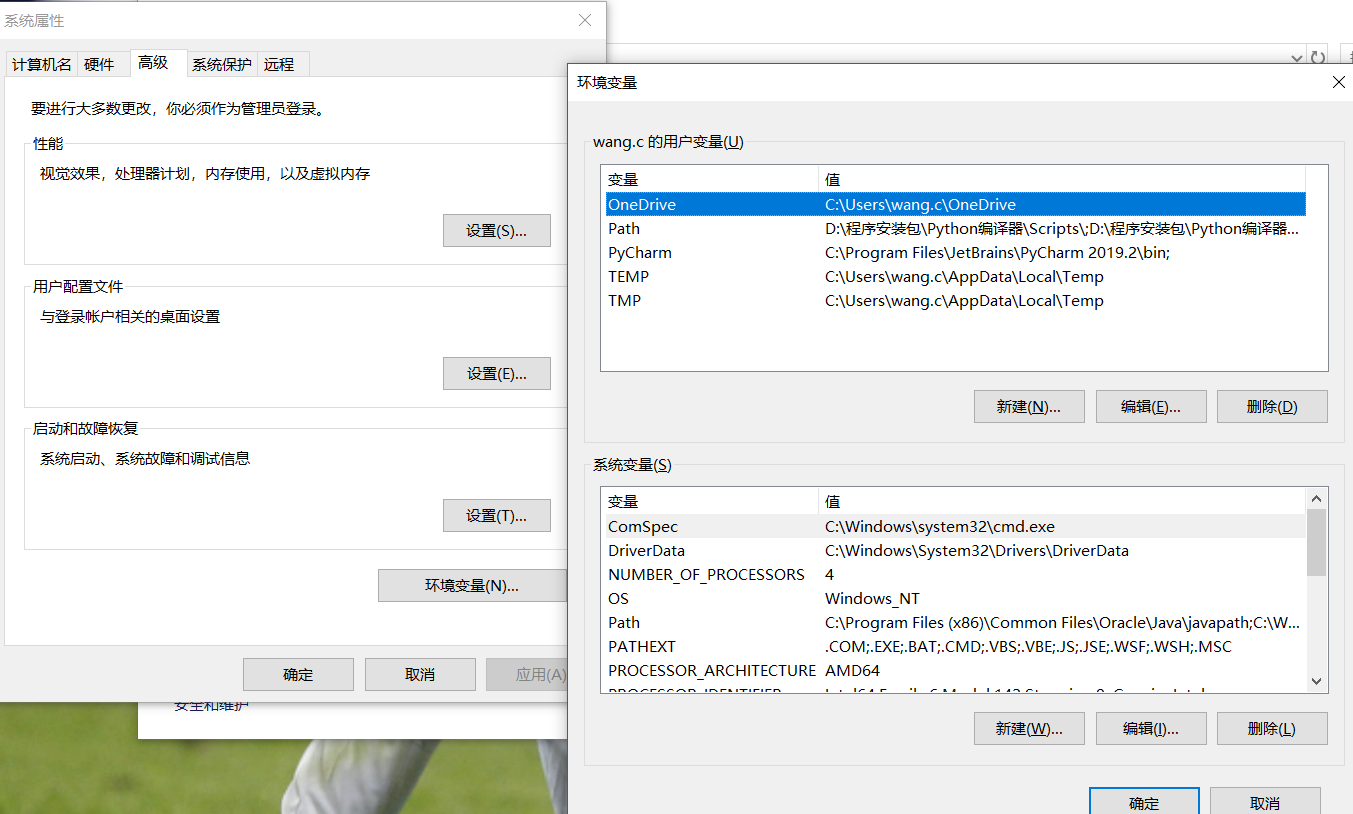Screen dimensions: 1353x814
Task: Click PyCharm 2019.2\bin value cell
Action: (997, 252)
